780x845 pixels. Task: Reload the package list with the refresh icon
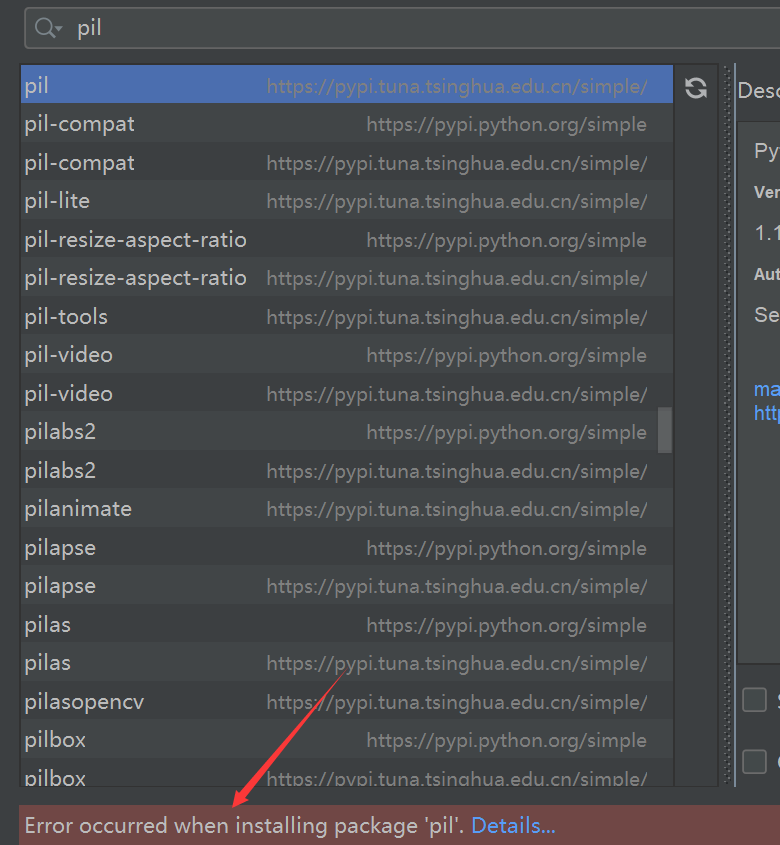(696, 88)
